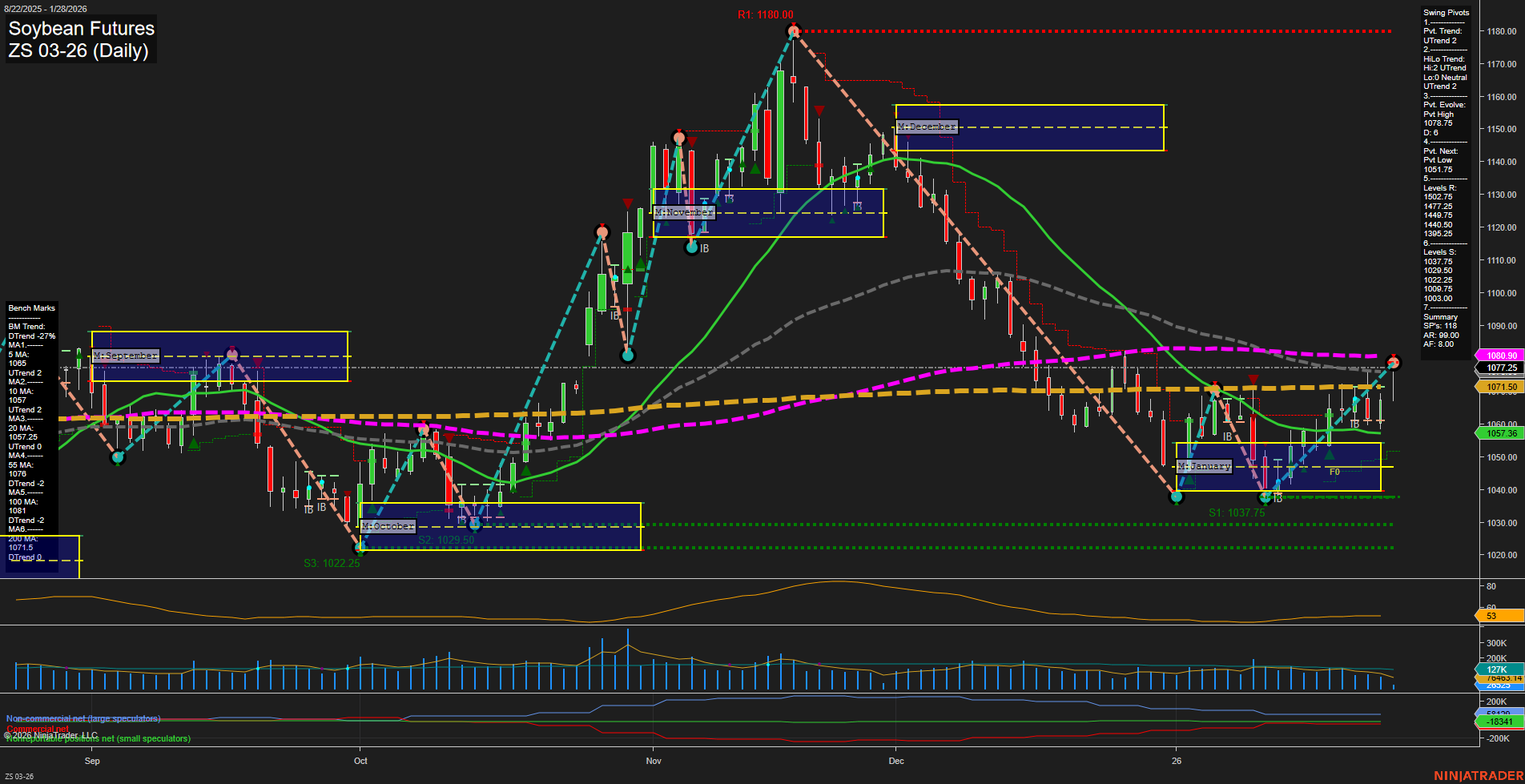Click the S3: 1022.25 support label
1525x784 pixels.
(331, 562)
